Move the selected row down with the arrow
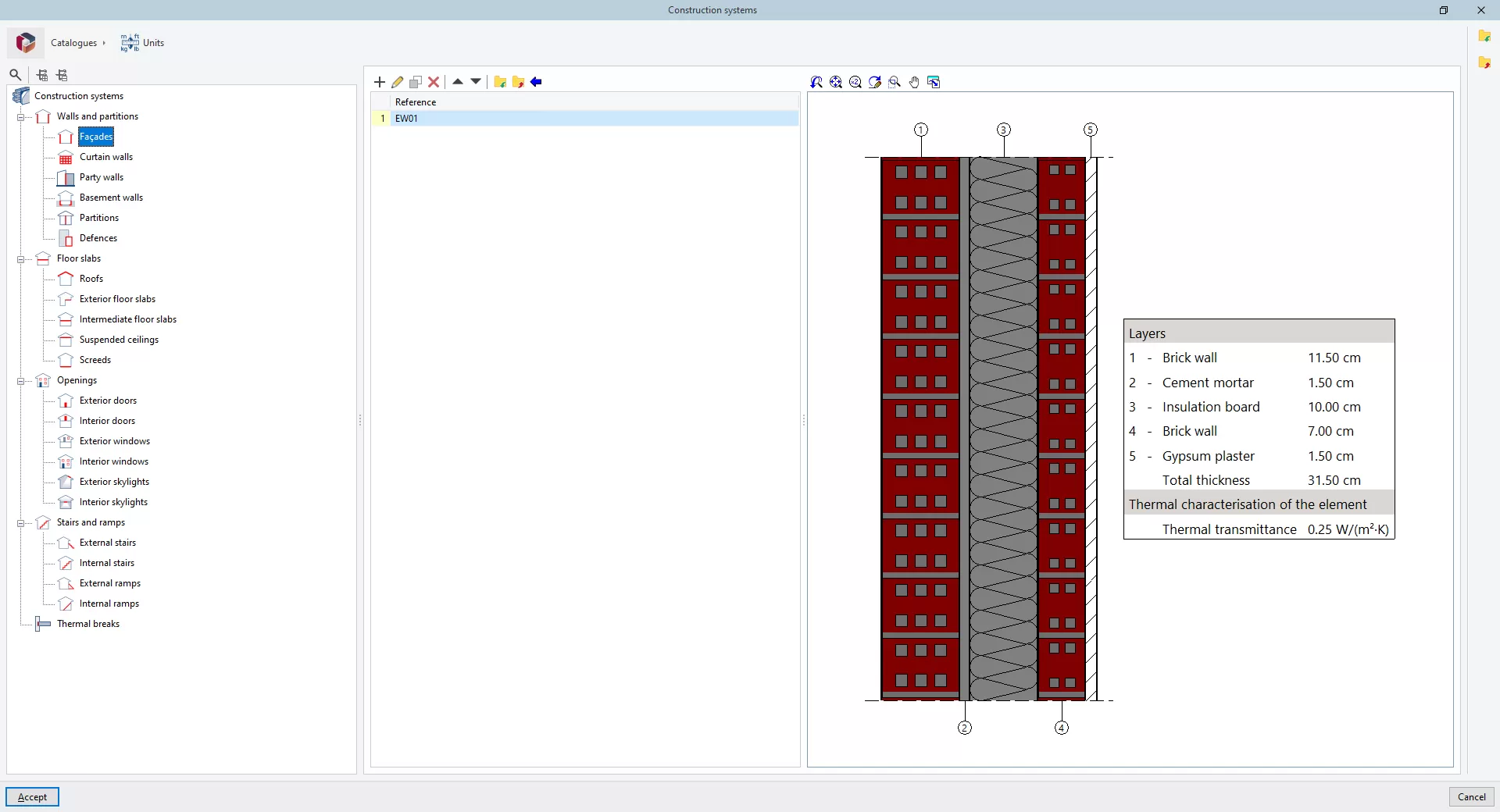The image size is (1500, 812). tap(476, 81)
